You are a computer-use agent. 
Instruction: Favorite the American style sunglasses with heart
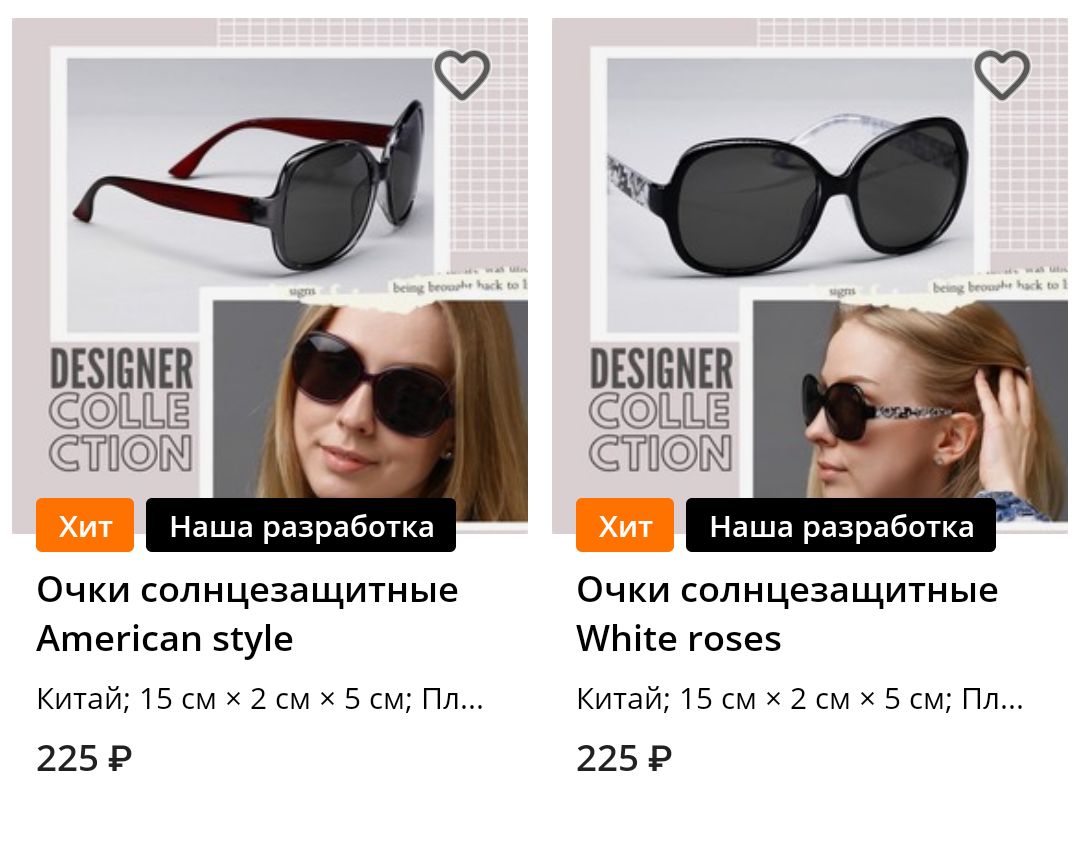click(x=461, y=74)
